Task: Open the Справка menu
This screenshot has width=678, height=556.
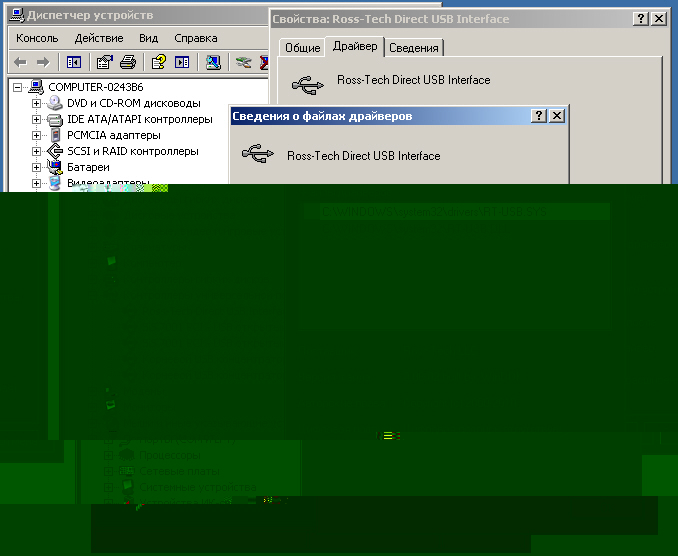Action: click(196, 38)
